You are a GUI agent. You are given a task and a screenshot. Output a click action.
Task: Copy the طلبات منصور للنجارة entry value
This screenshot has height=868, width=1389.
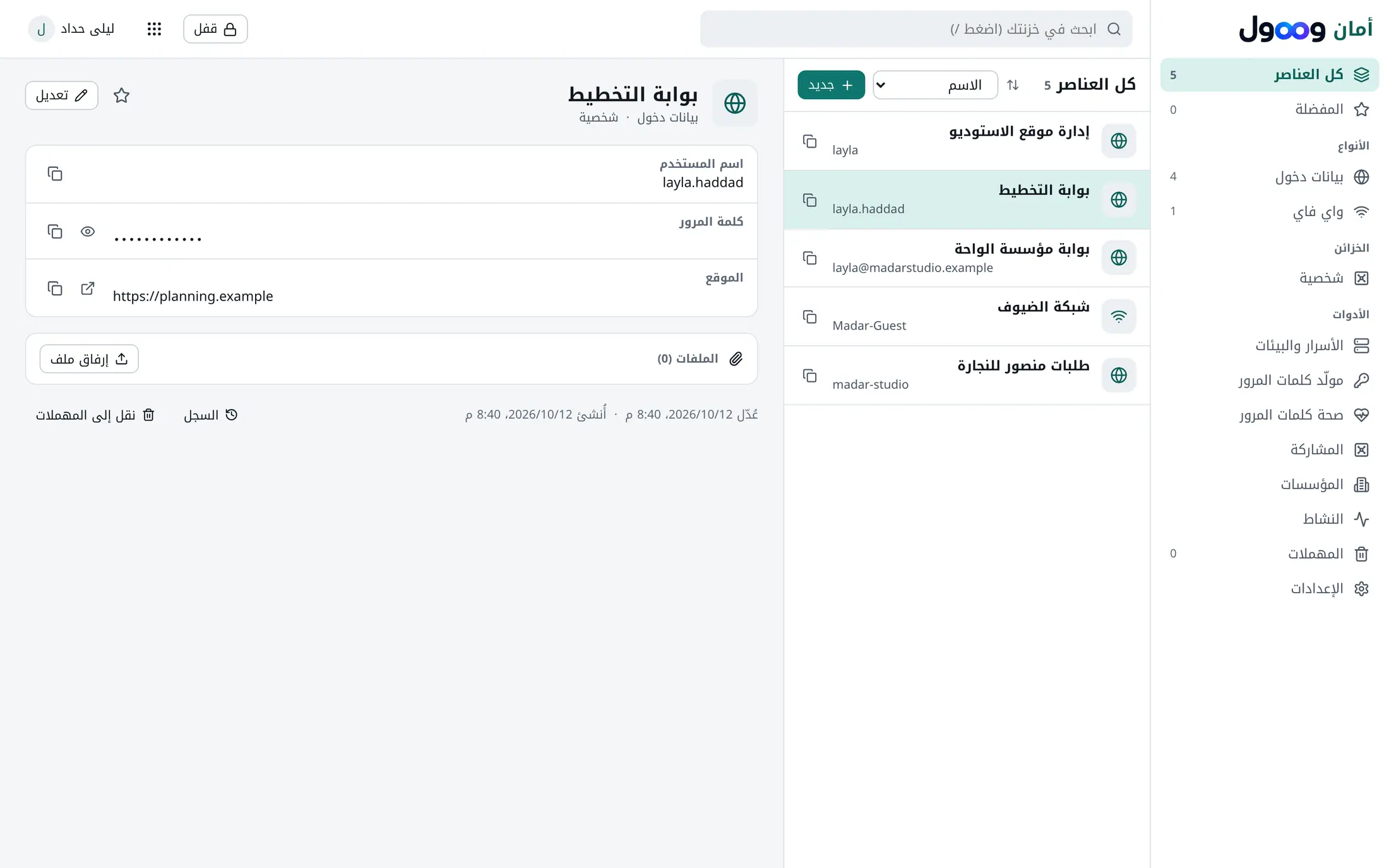(809, 376)
